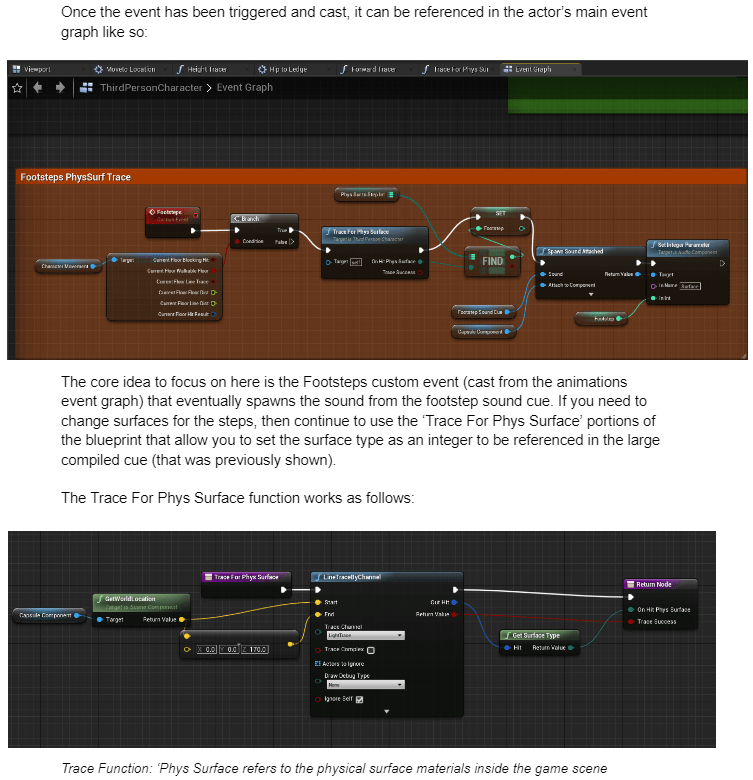Click the Return Node header
Image resolution: width=753 pixels, height=780 pixels.
point(659,583)
